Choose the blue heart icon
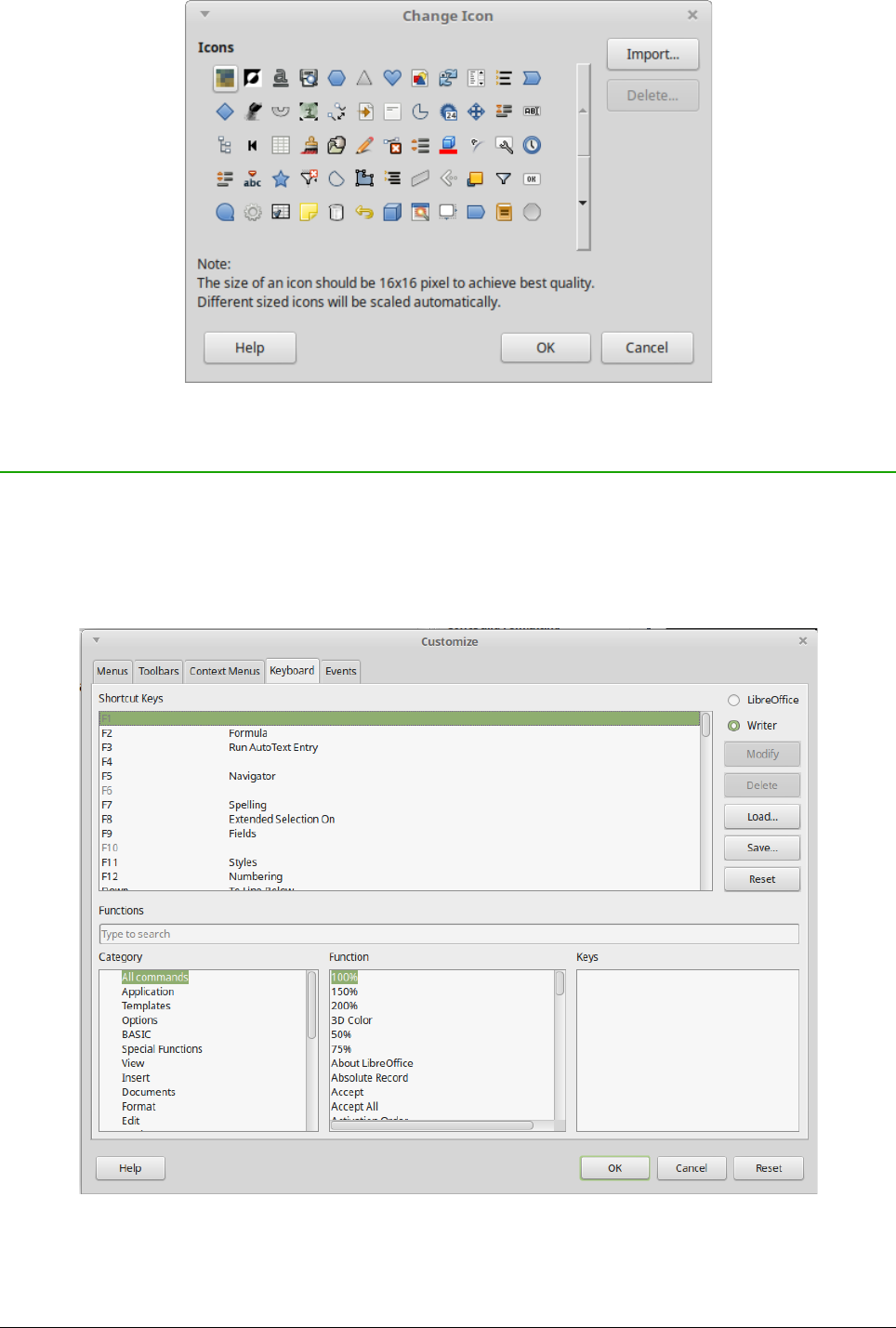 tap(392, 78)
